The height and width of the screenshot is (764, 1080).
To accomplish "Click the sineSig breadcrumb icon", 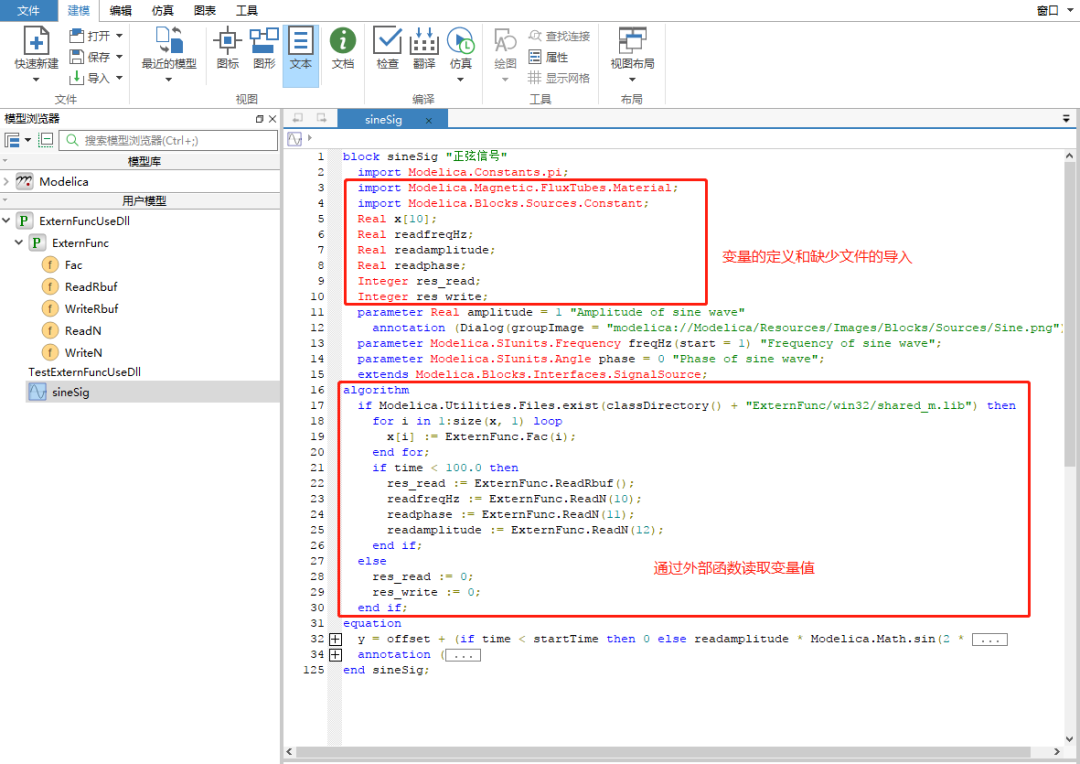I will click(x=295, y=139).
